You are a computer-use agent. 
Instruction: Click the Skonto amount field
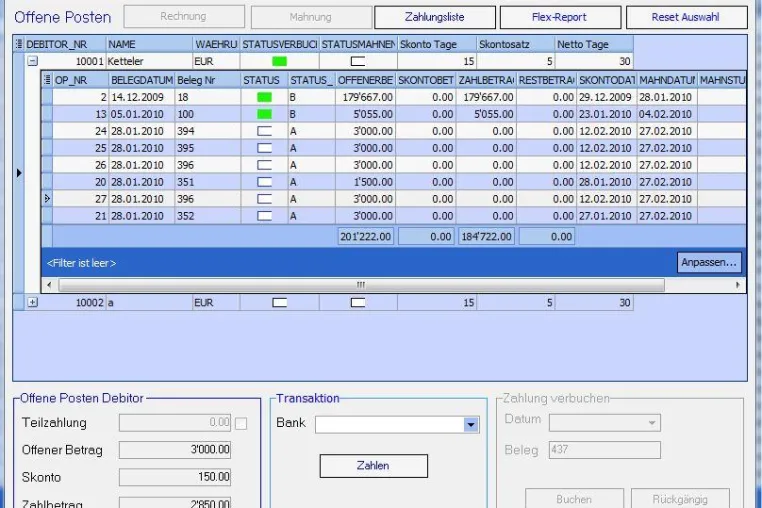175,477
